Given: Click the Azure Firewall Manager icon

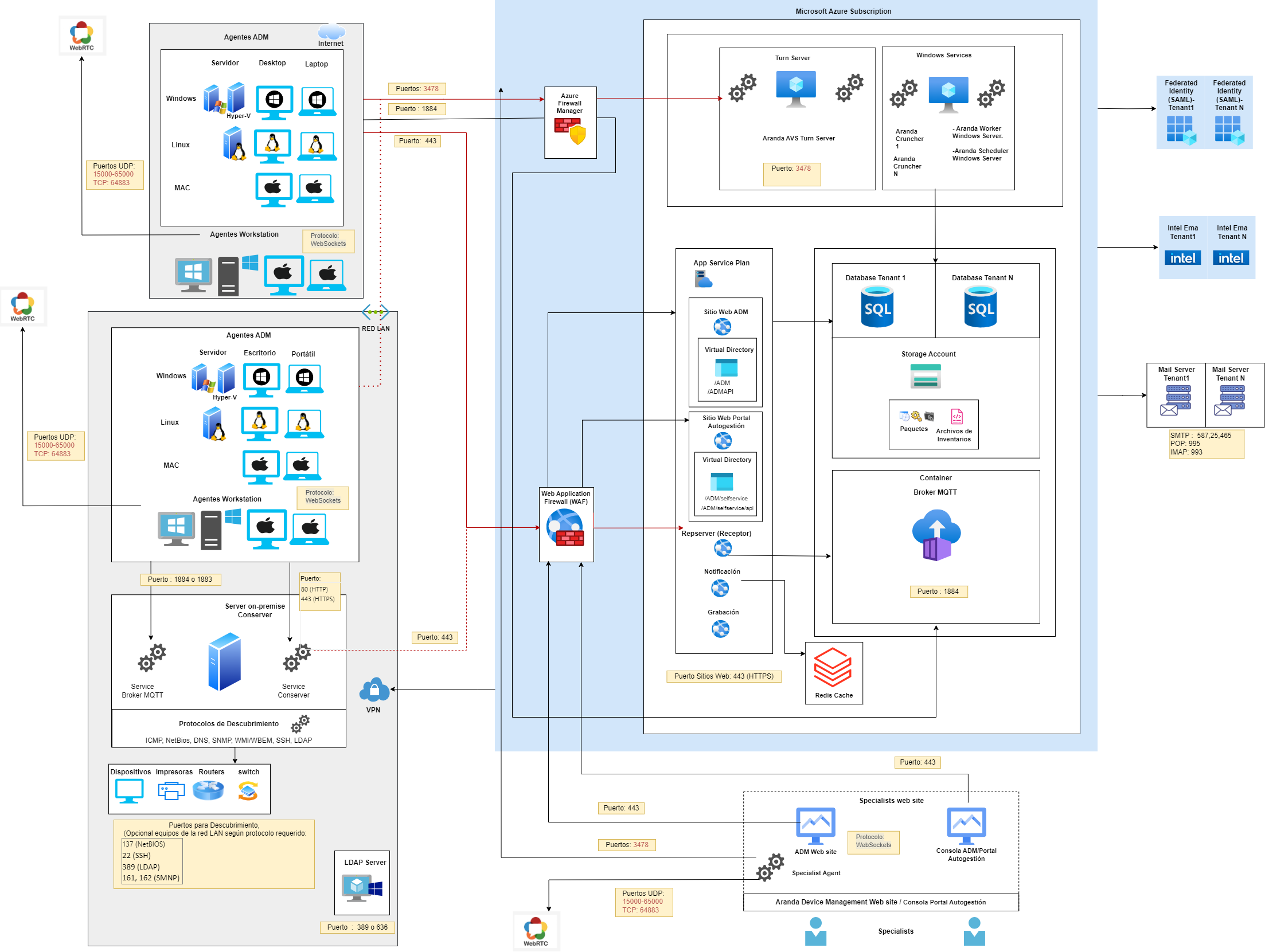Looking at the screenshot, I should tap(570, 131).
